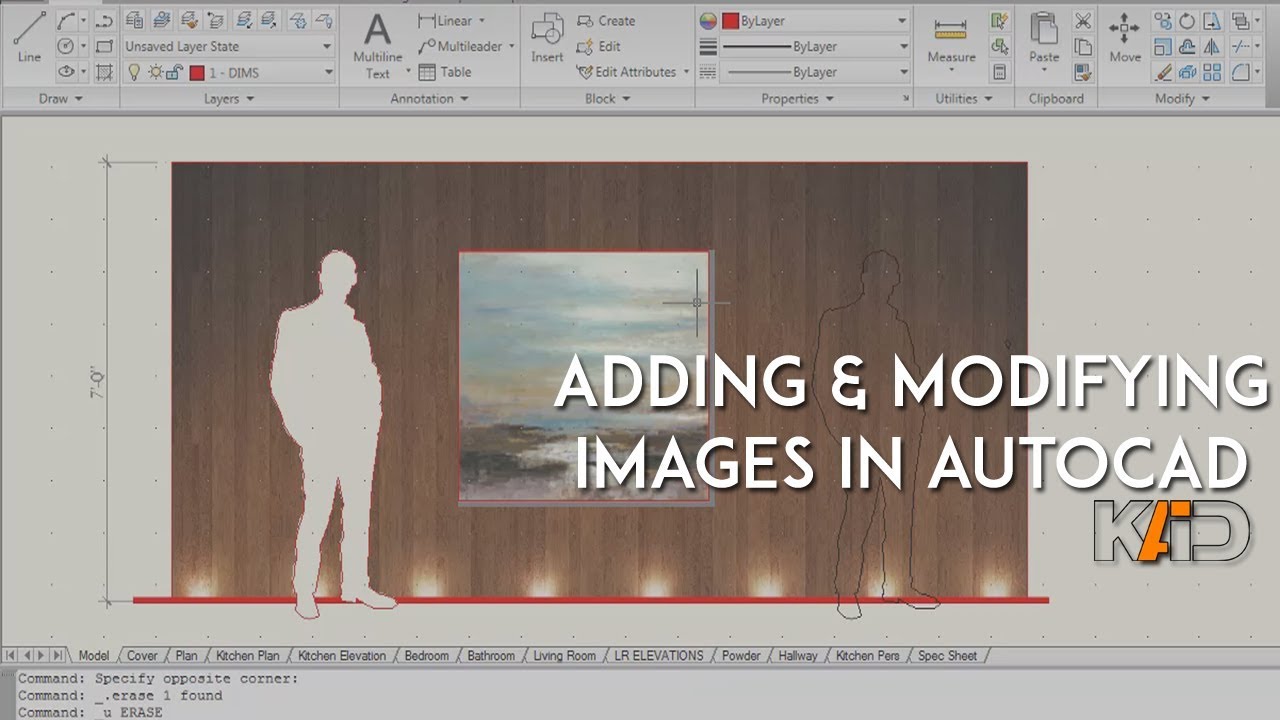Toggle the layer on/off lightbulb icon
This screenshot has width=1280, height=720.
pyautogui.click(x=135, y=72)
